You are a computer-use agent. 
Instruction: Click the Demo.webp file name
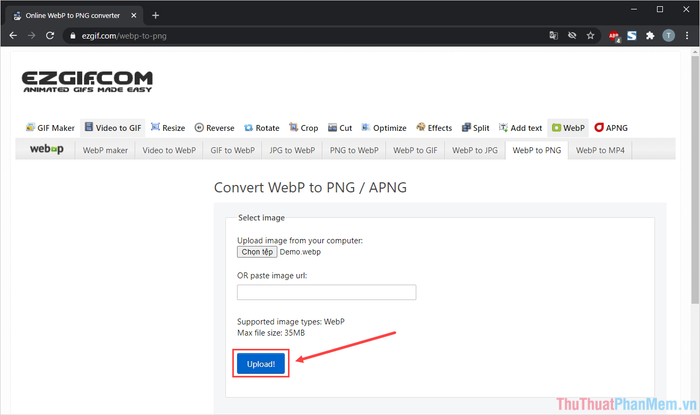point(300,252)
